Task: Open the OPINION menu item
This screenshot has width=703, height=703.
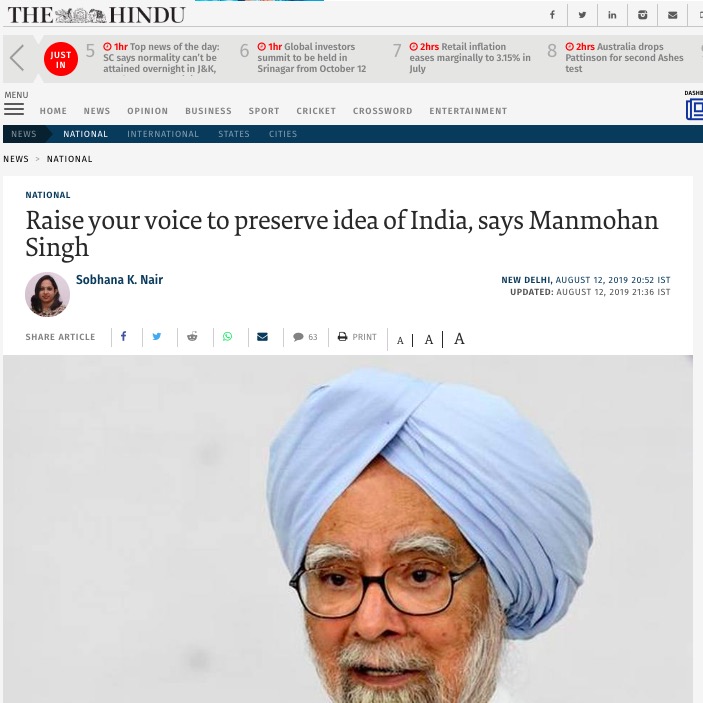Action: pyautogui.click(x=148, y=111)
